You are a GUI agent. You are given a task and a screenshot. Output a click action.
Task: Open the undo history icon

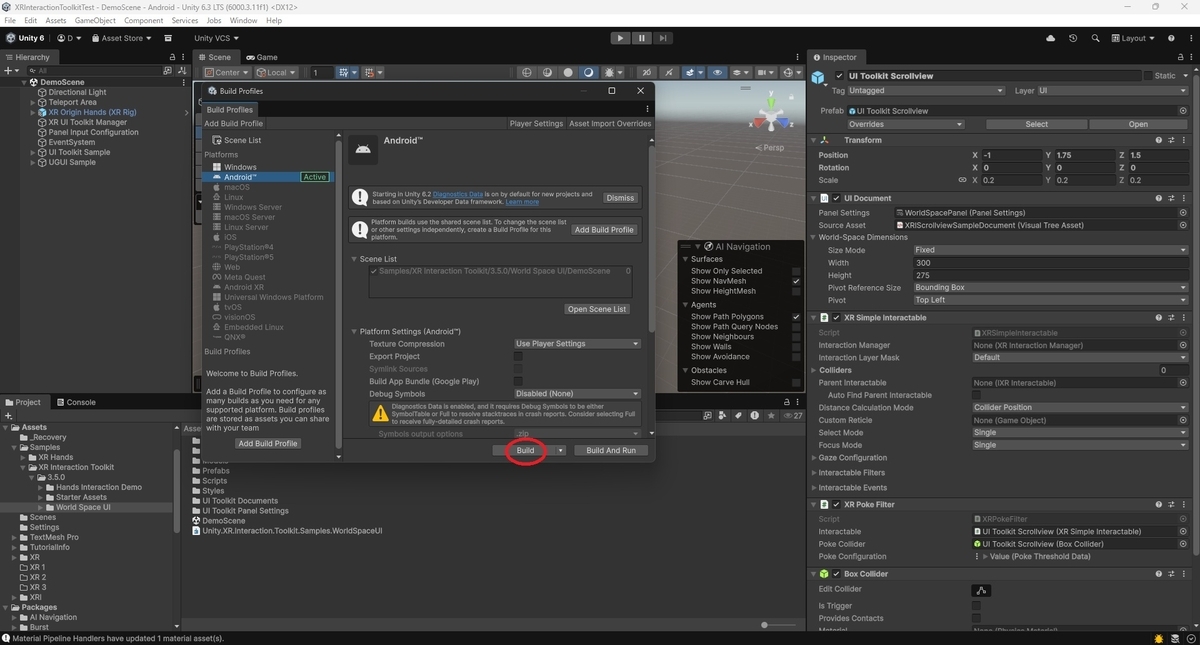coord(1073,38)
